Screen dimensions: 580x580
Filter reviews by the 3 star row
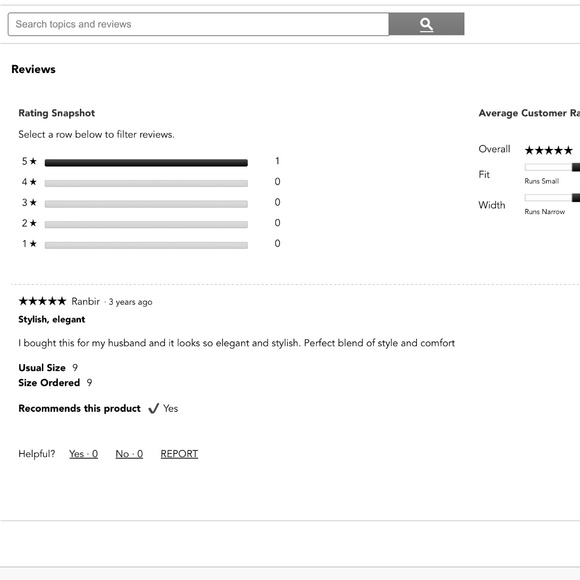click(x=151, y=203)
